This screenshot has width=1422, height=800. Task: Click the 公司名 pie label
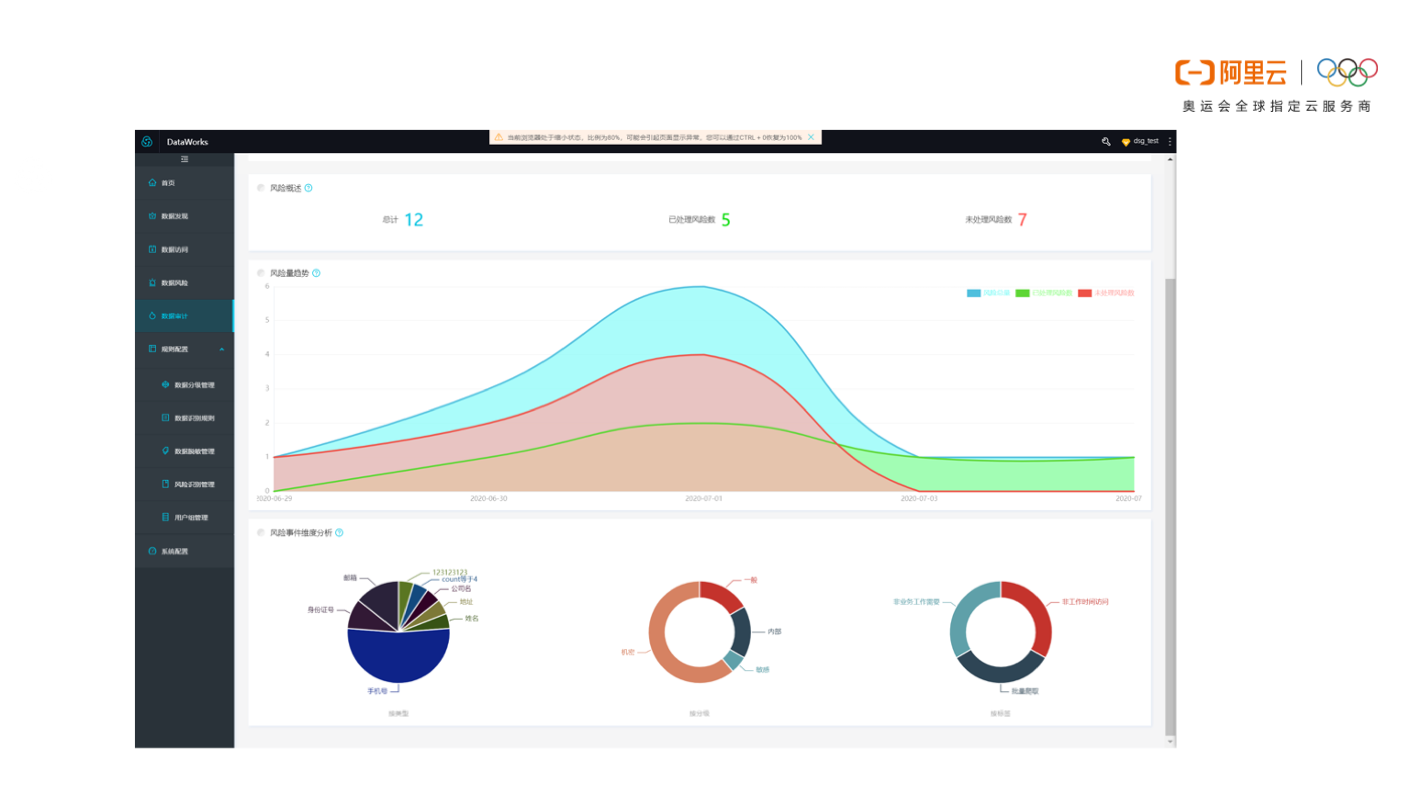(461, 589)
